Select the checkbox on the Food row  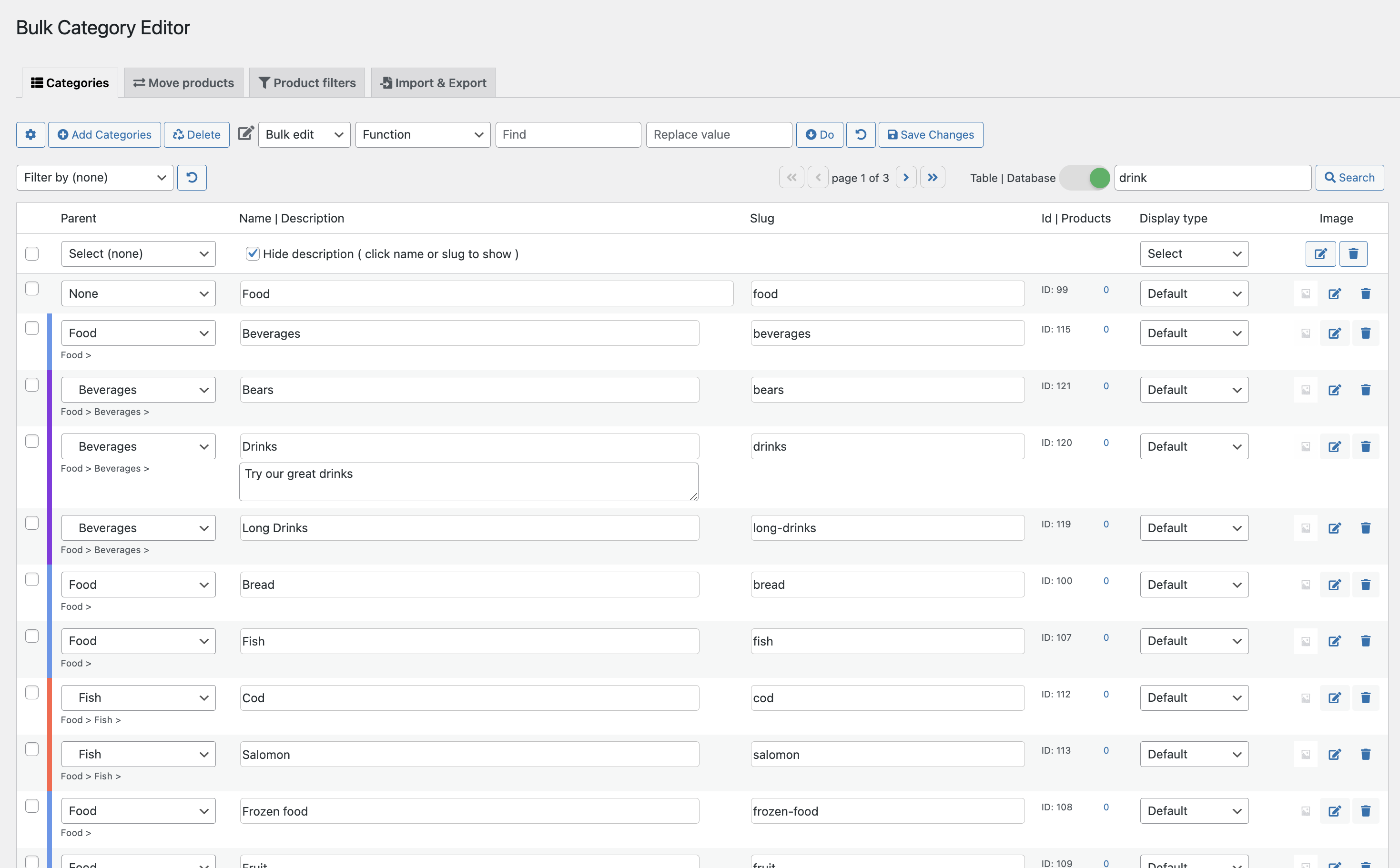[x=31, y=289]
